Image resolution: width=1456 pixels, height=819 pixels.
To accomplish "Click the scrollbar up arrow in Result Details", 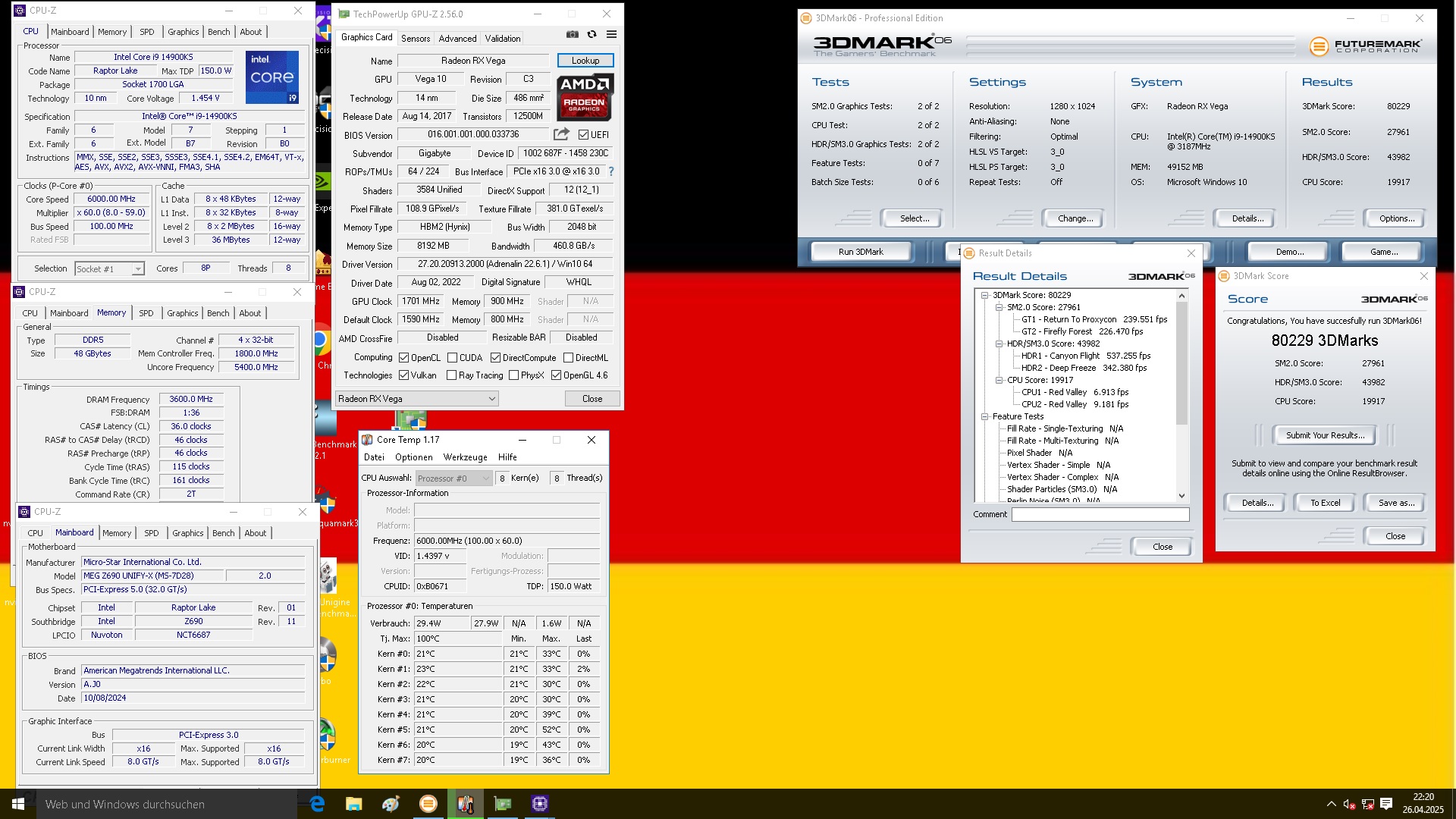I will coord(1181,296).
